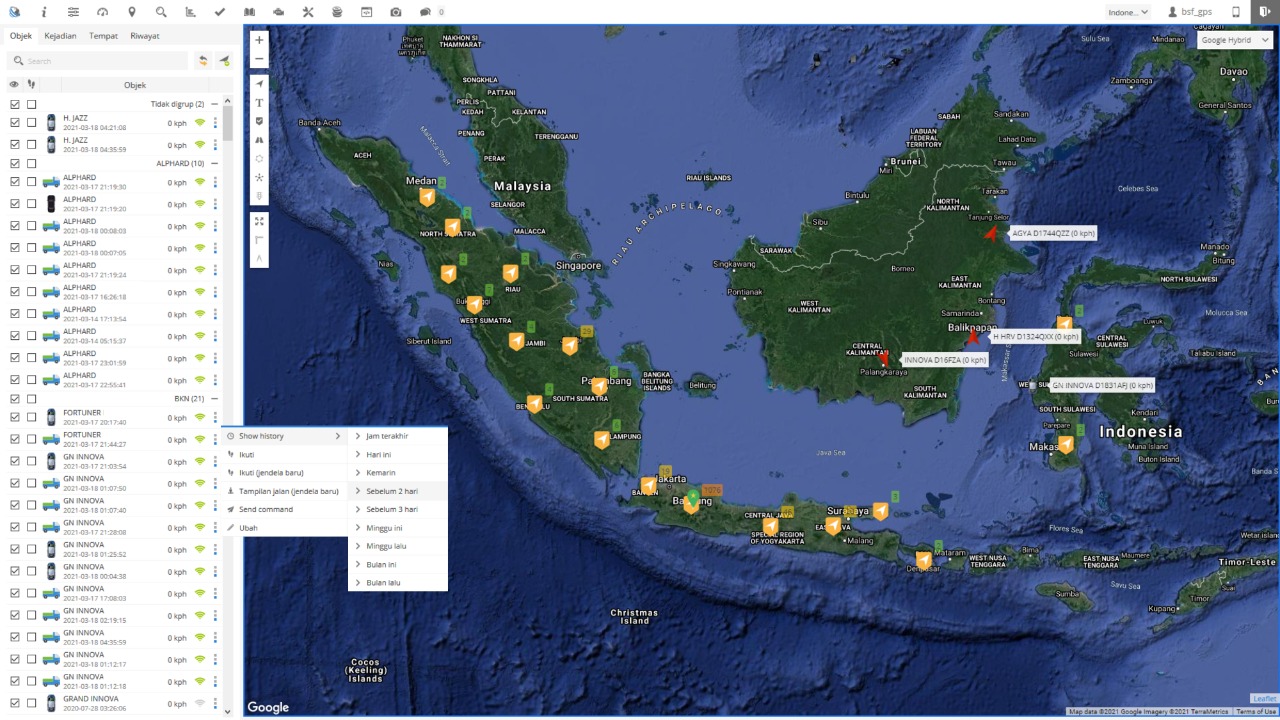Zoom in on the map

coord(259,40)
